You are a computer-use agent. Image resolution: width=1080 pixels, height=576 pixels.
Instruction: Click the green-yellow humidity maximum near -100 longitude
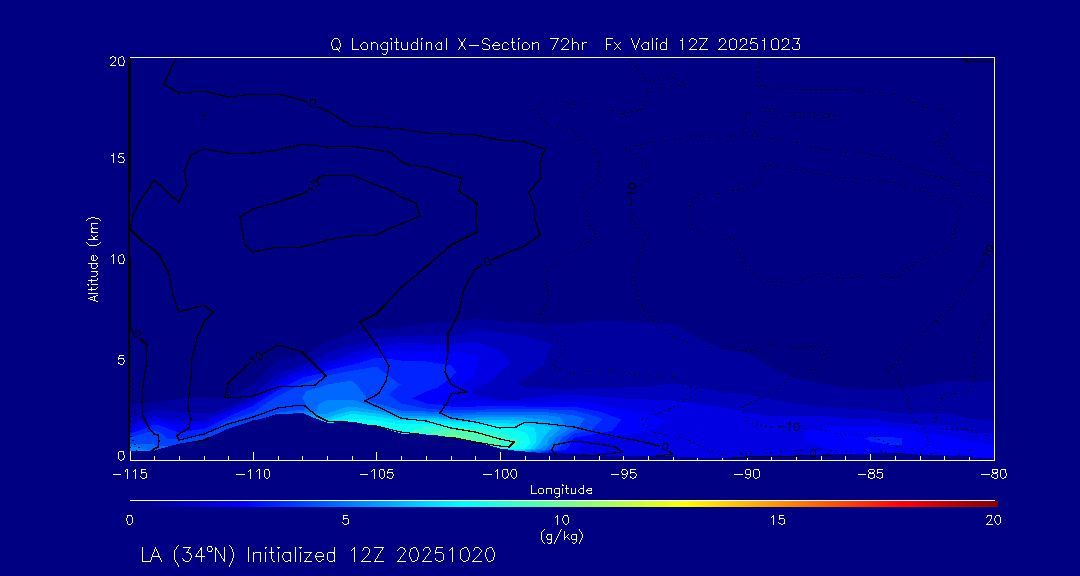tap(485, 437)
